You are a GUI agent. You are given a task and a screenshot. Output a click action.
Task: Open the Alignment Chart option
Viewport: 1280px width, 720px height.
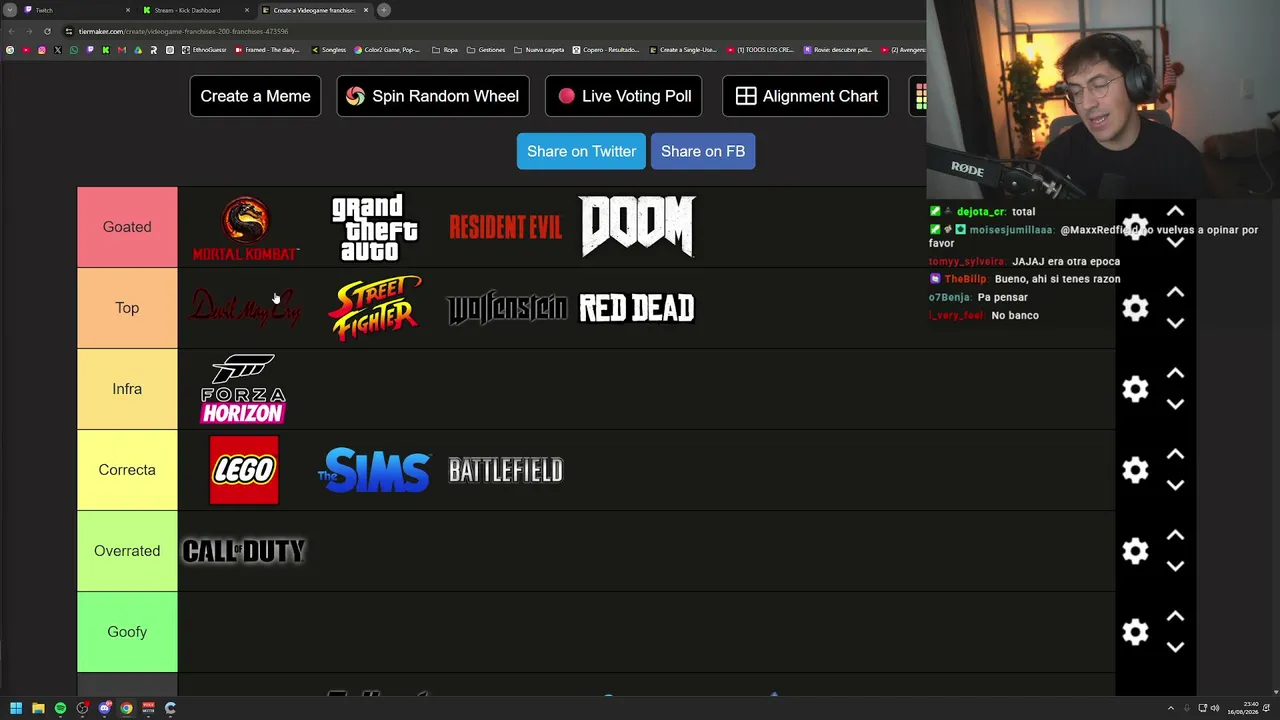click(x=805, y=96)
